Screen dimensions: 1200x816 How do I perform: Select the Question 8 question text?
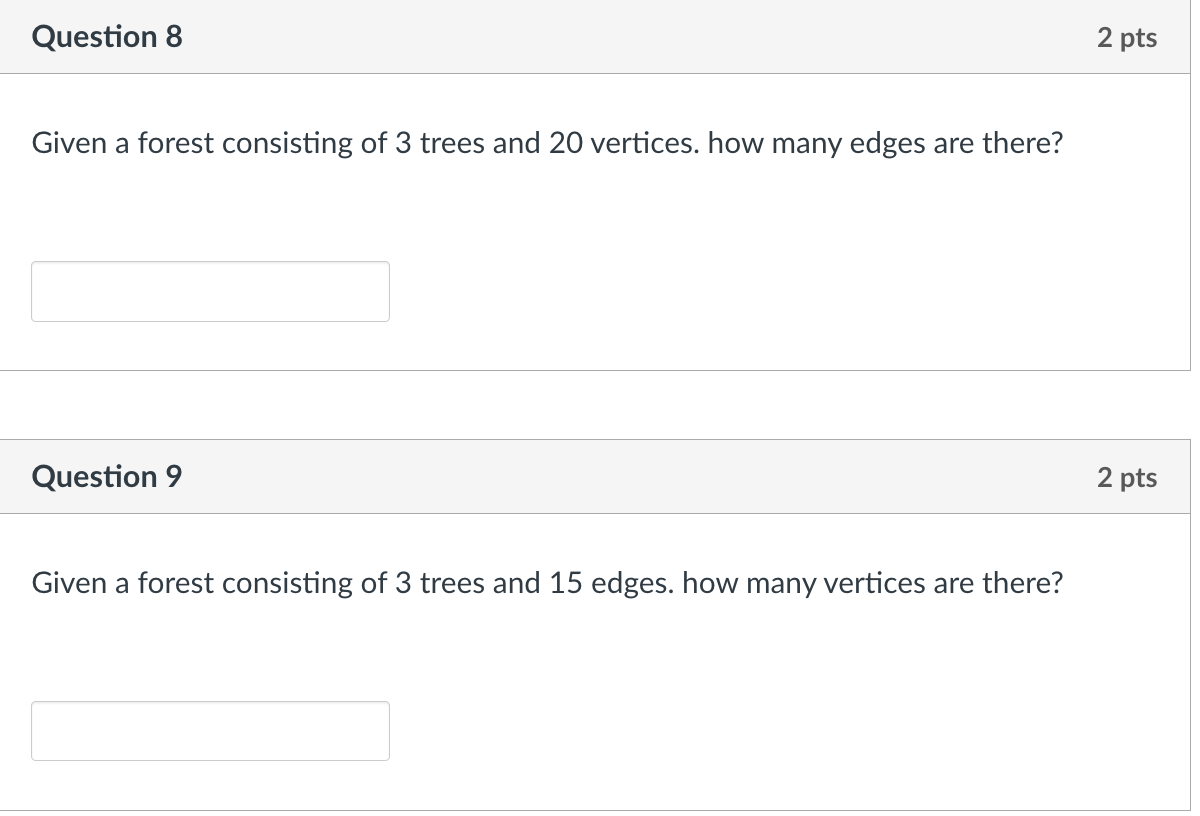click(x=548, y=143)
